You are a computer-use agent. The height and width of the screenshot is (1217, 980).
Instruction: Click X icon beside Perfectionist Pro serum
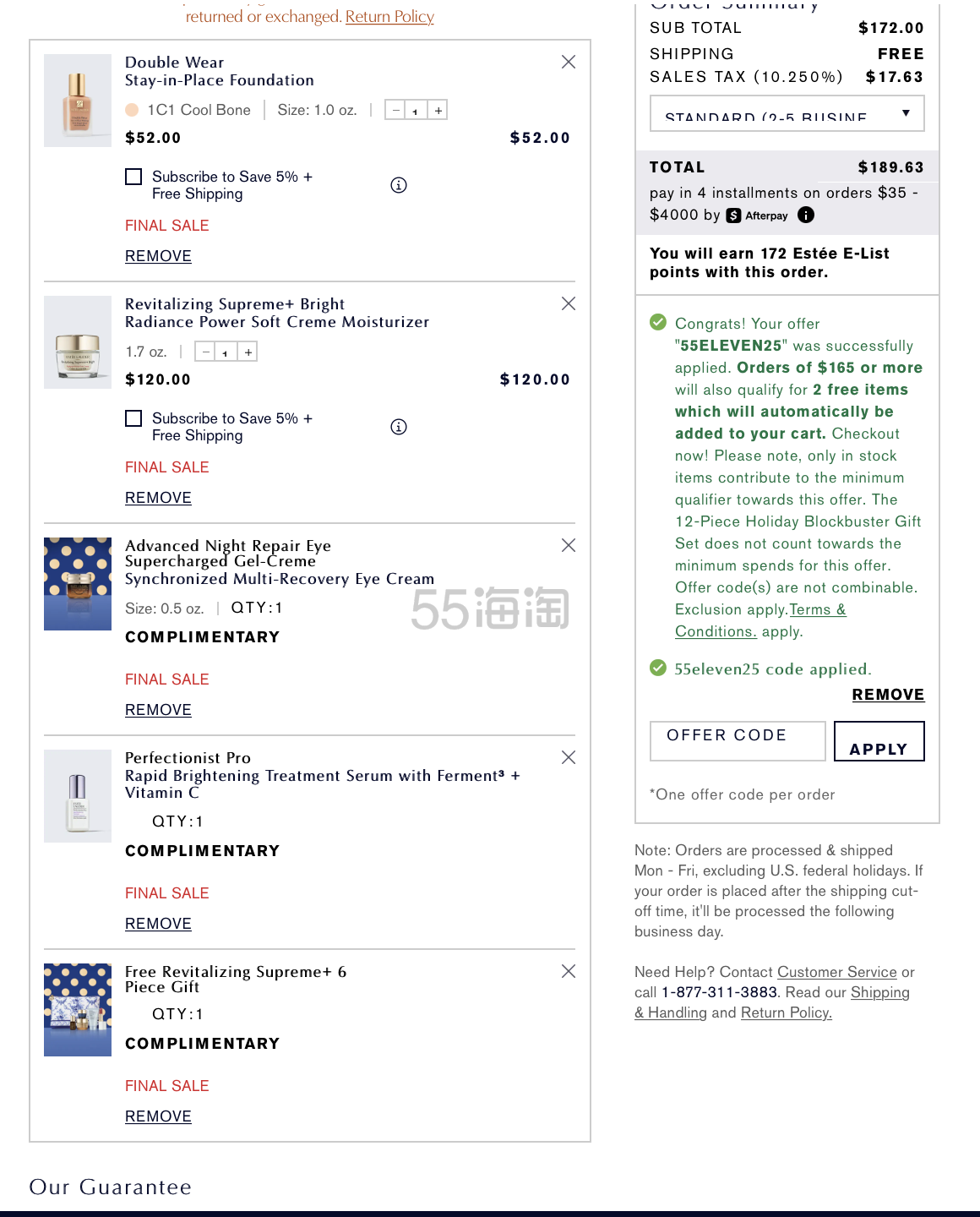click(569, 757)
